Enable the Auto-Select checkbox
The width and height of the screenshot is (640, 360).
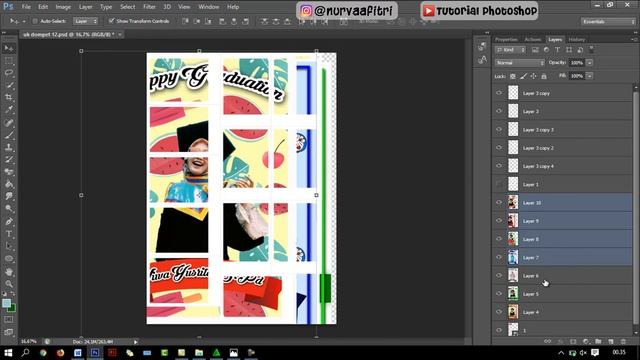pos(35,21)
